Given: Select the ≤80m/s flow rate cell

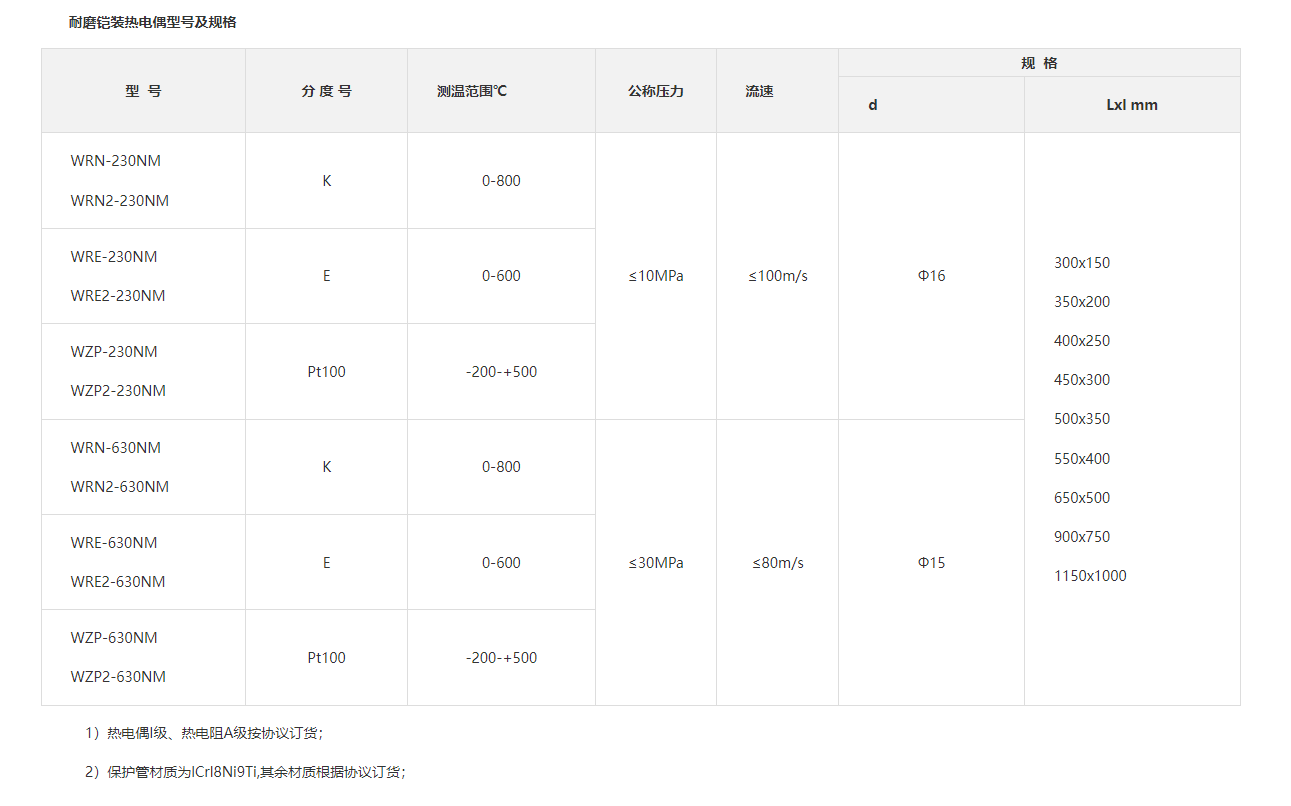Looking at the screenshot, I should [x=778, y=563].
